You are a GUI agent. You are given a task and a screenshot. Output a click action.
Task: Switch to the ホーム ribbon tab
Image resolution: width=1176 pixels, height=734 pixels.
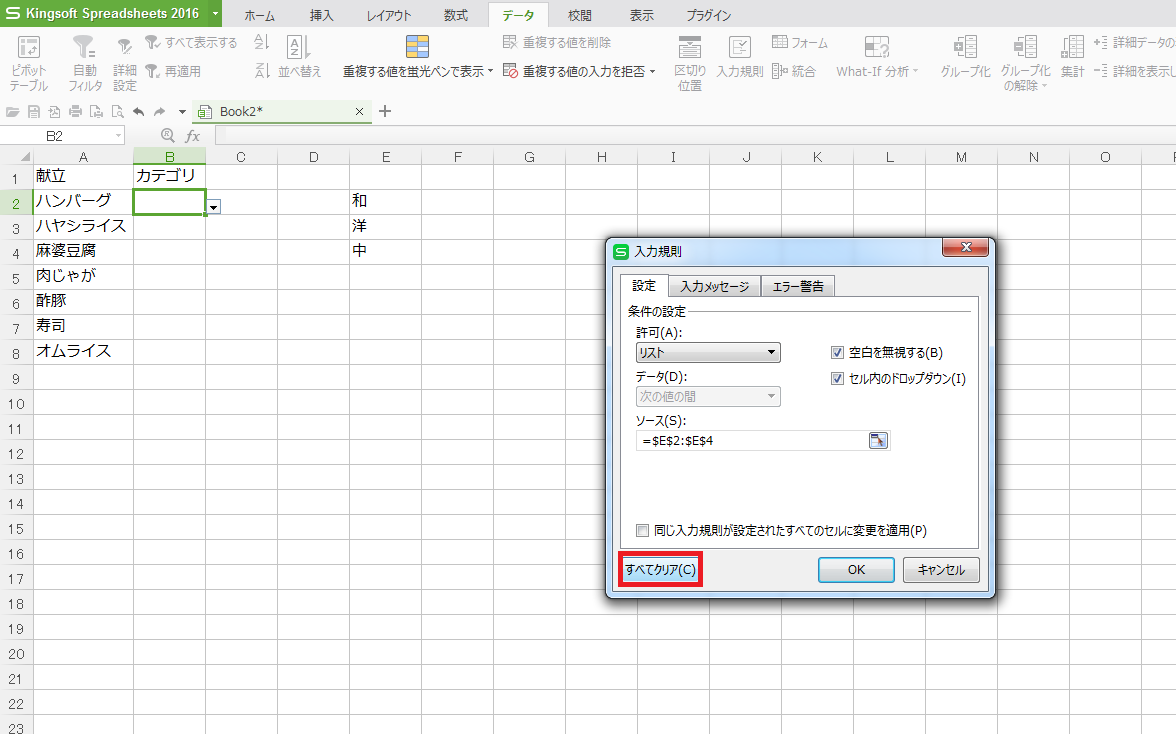pyautogui.click(x=260, y=15)
